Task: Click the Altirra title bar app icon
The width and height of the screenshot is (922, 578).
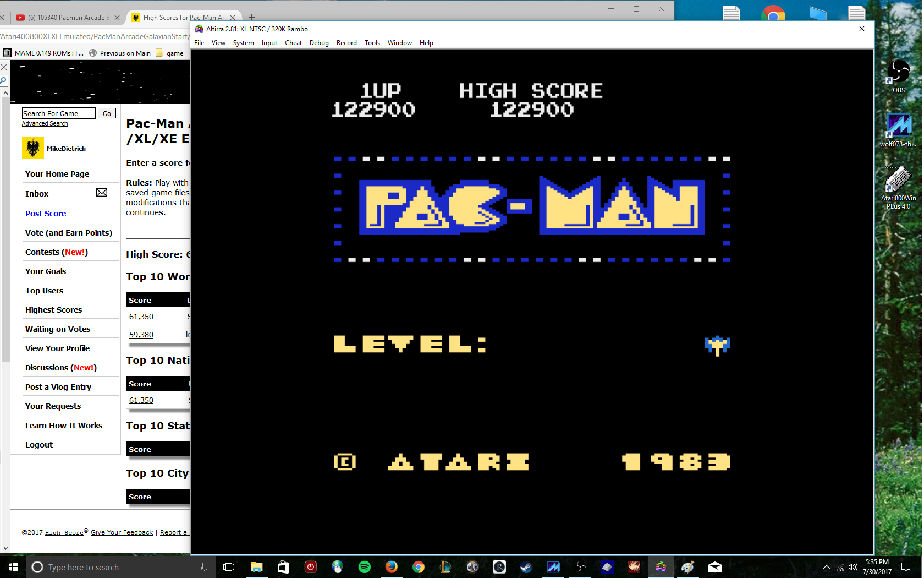Action: (199, 28)
